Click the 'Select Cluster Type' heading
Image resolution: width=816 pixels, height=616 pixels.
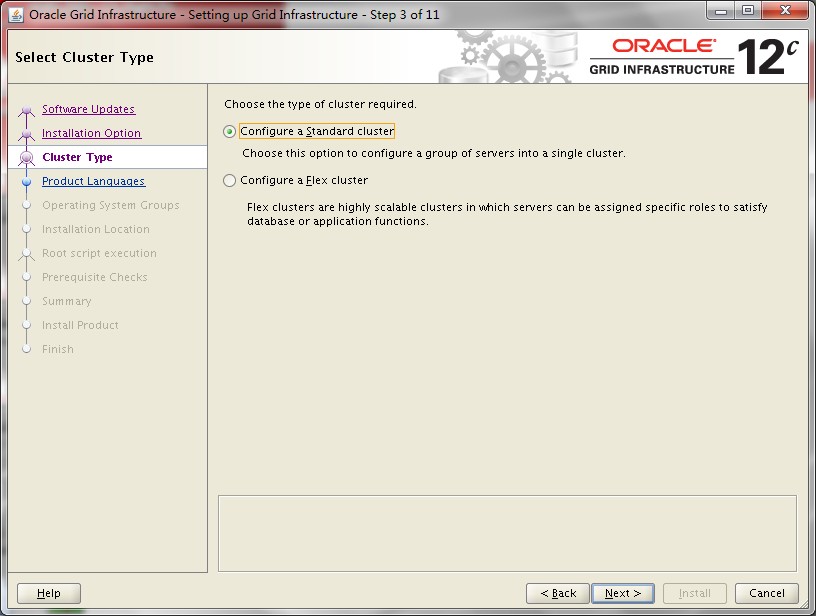(84, 57)
